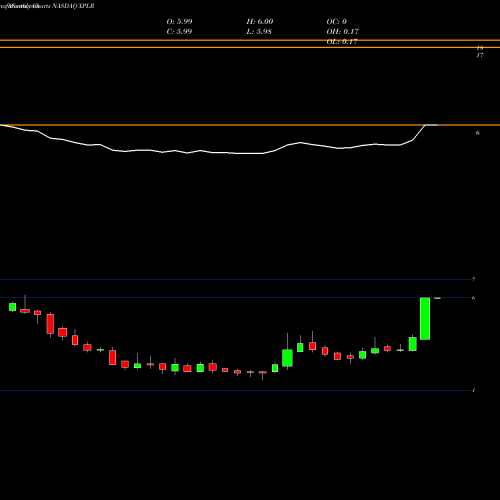
Task: Click the "17" upper axis label
Action: pyautogui.click(x=480, y=55)
